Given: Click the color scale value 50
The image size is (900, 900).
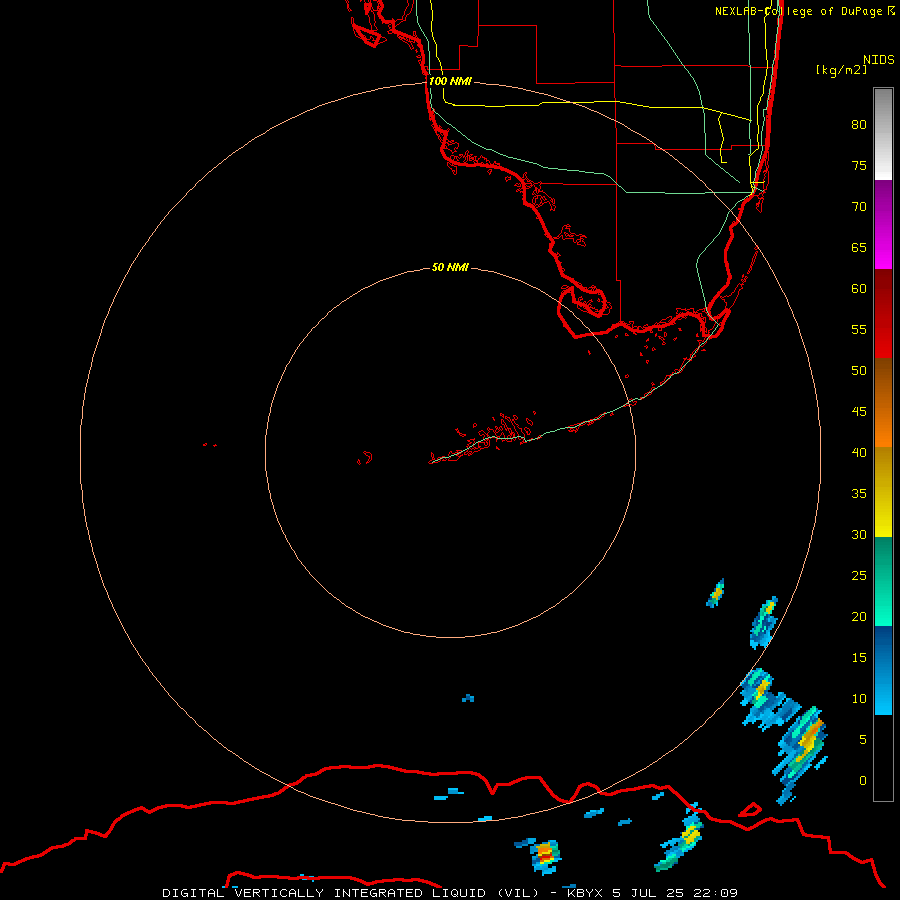Looking at the screenshot, I should tap(859, 371).
